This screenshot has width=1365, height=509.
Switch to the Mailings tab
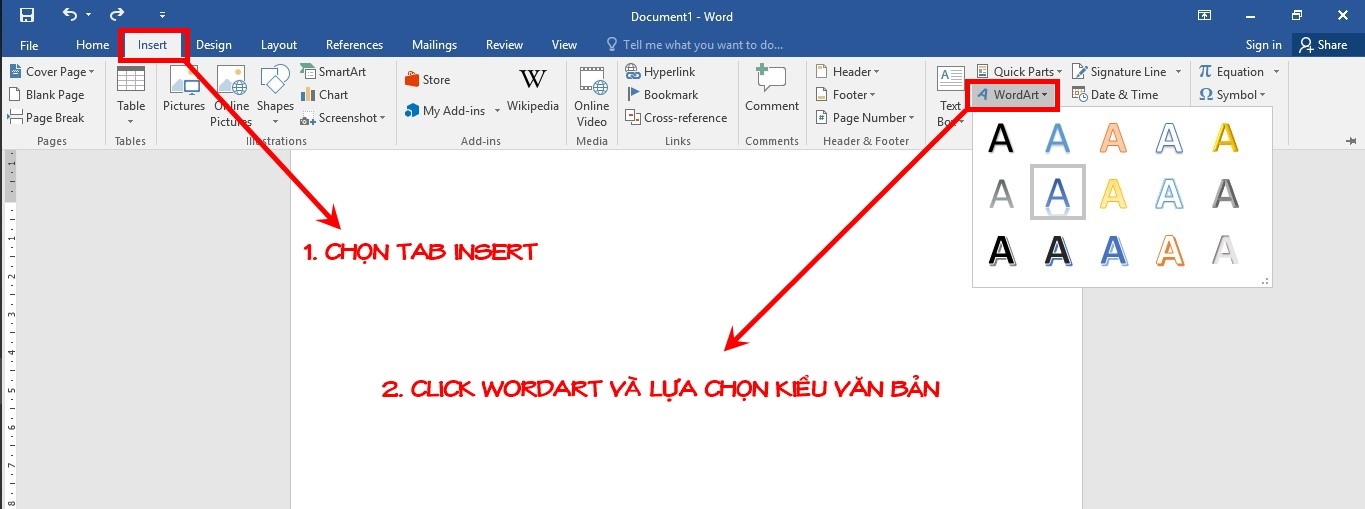[x=434, y=45]
